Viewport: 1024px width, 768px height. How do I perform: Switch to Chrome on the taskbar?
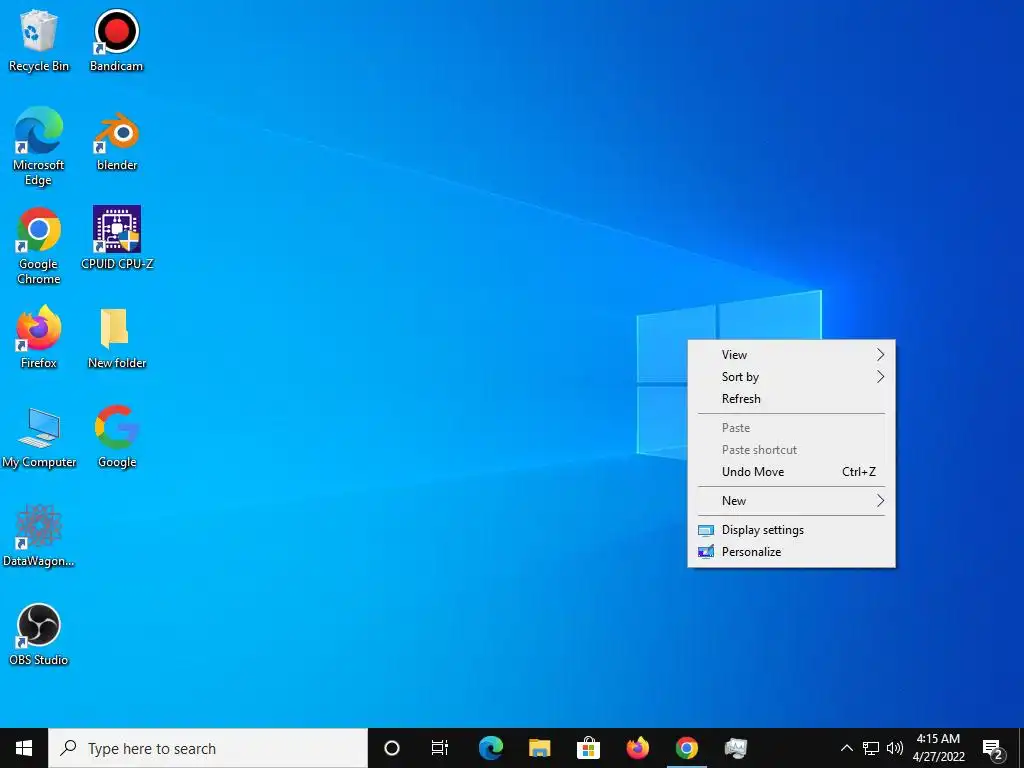tap(686, 748)
